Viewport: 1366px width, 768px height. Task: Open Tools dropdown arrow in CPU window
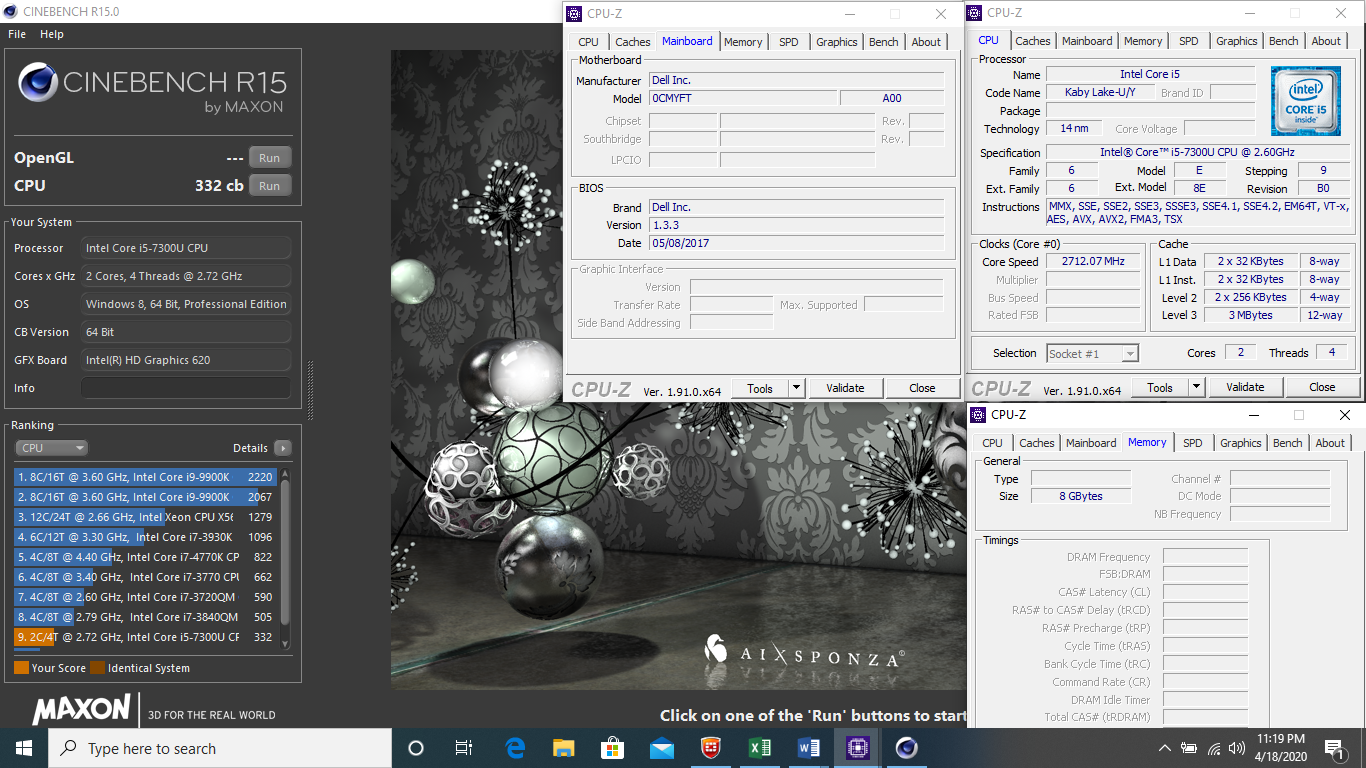click(1197, 387)
